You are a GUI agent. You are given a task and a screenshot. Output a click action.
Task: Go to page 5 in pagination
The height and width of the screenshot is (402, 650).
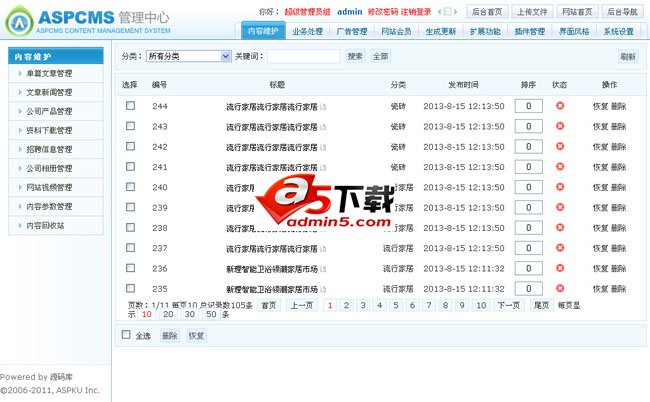pos(395,305)
